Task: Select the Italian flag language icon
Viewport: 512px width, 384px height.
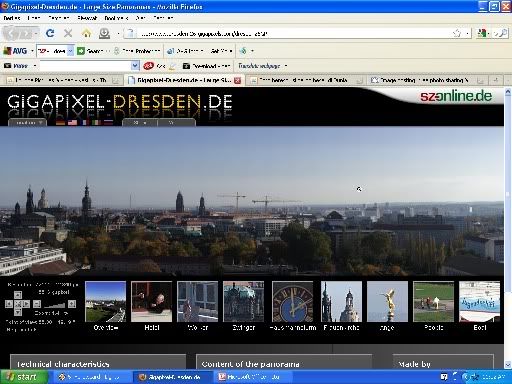Action: coord(96,122)
